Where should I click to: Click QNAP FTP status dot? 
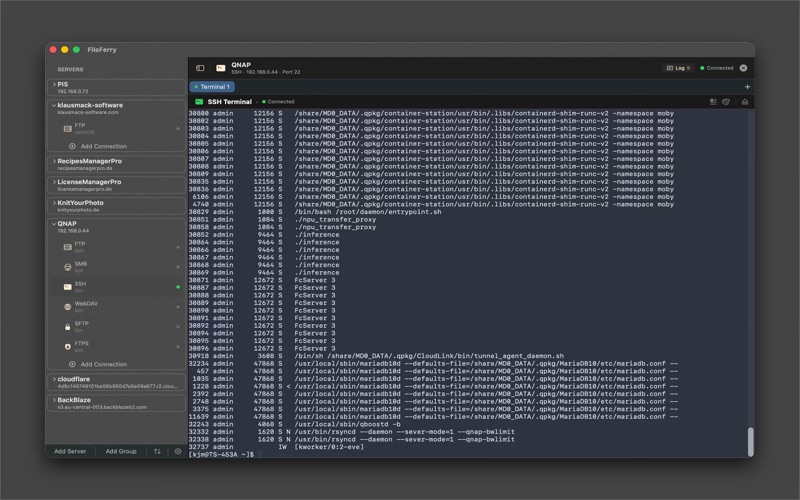[178, 247]
